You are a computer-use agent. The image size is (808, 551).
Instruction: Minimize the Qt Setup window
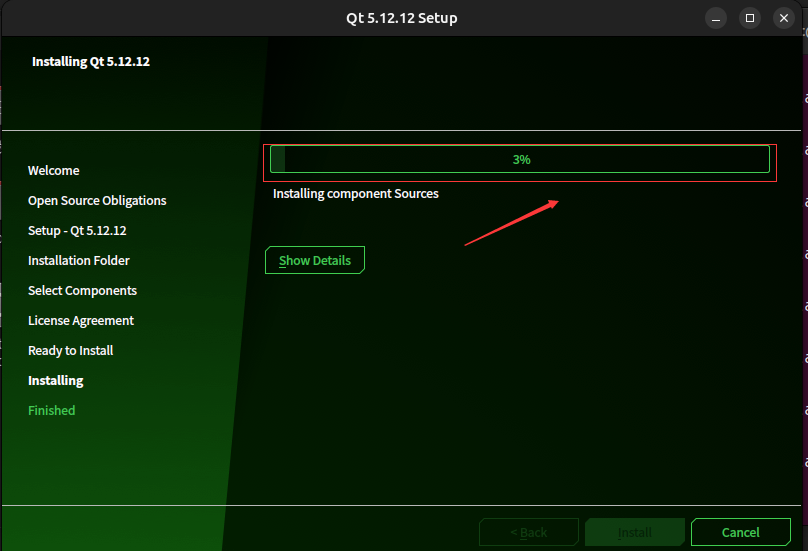pyautogui.click(x=716, y=19)
